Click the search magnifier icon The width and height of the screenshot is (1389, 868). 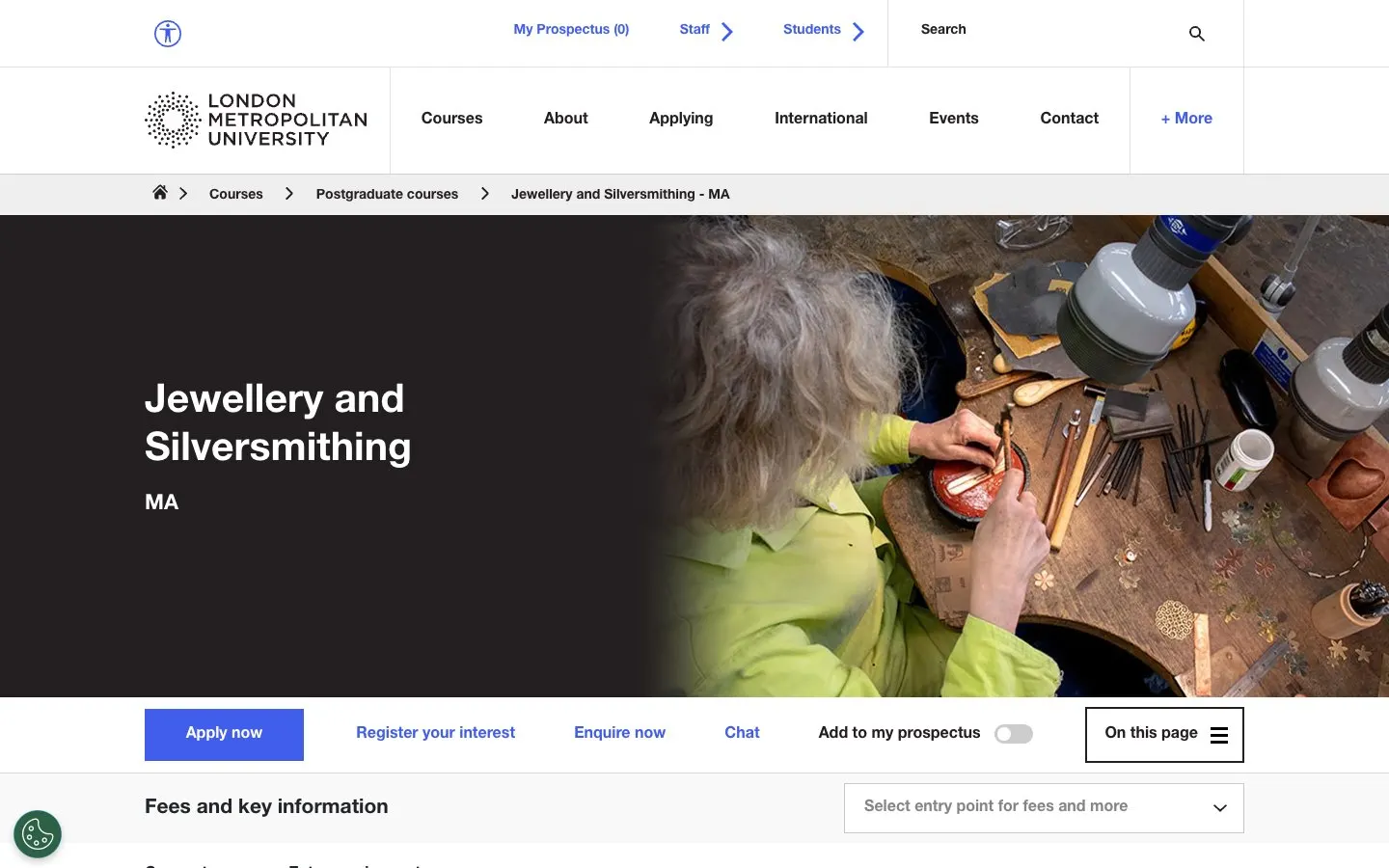click(1197, 34)
